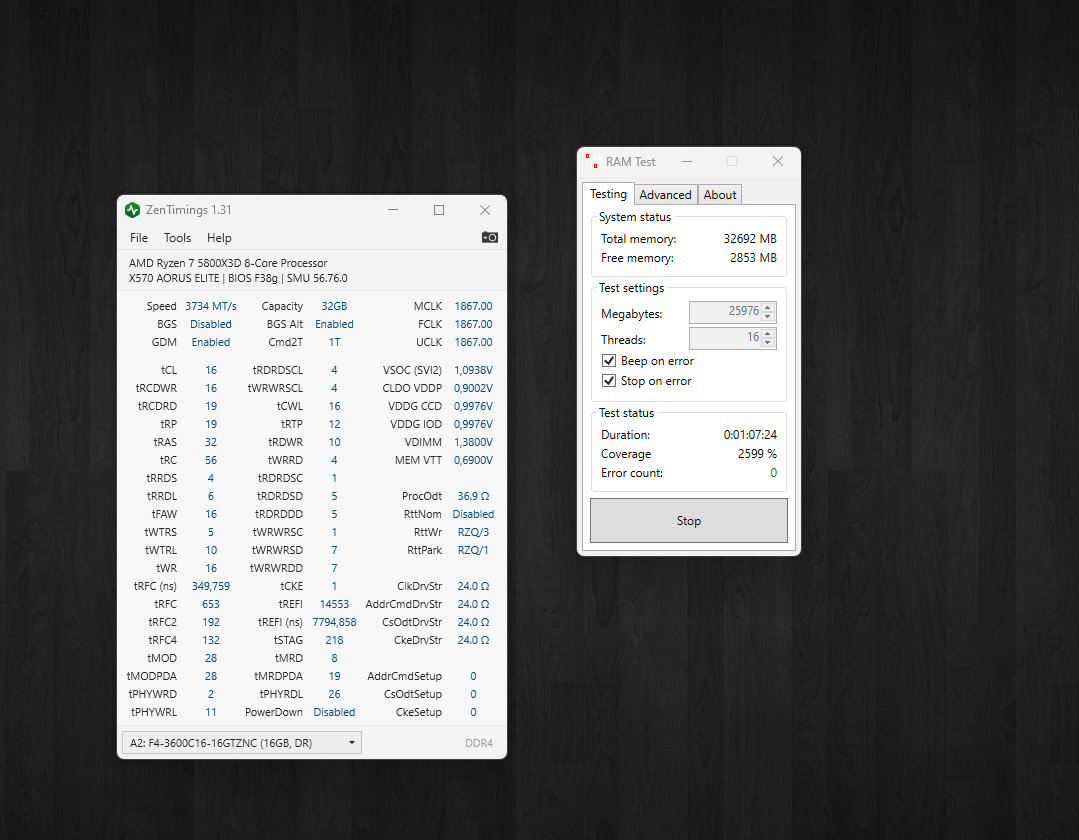Click the GDM value Enabled

pos(211,342)
